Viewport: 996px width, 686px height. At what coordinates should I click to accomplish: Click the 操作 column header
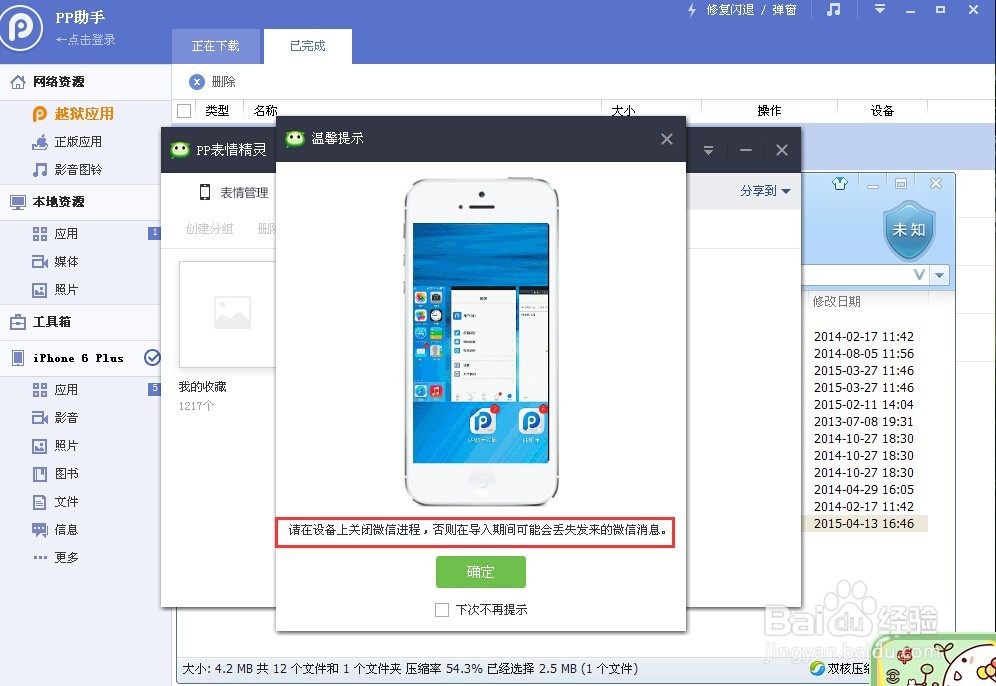tap(769, 111)
